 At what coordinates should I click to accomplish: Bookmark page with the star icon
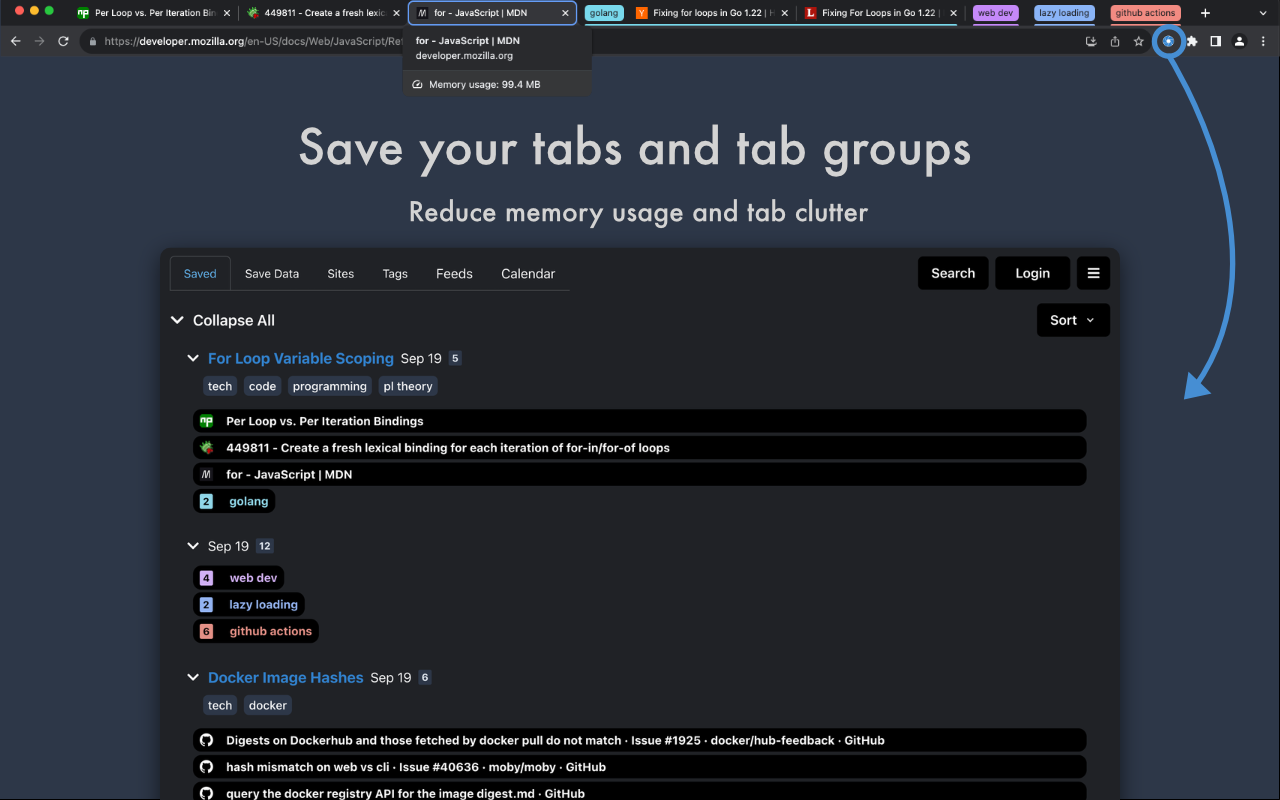click(1139, 41)
